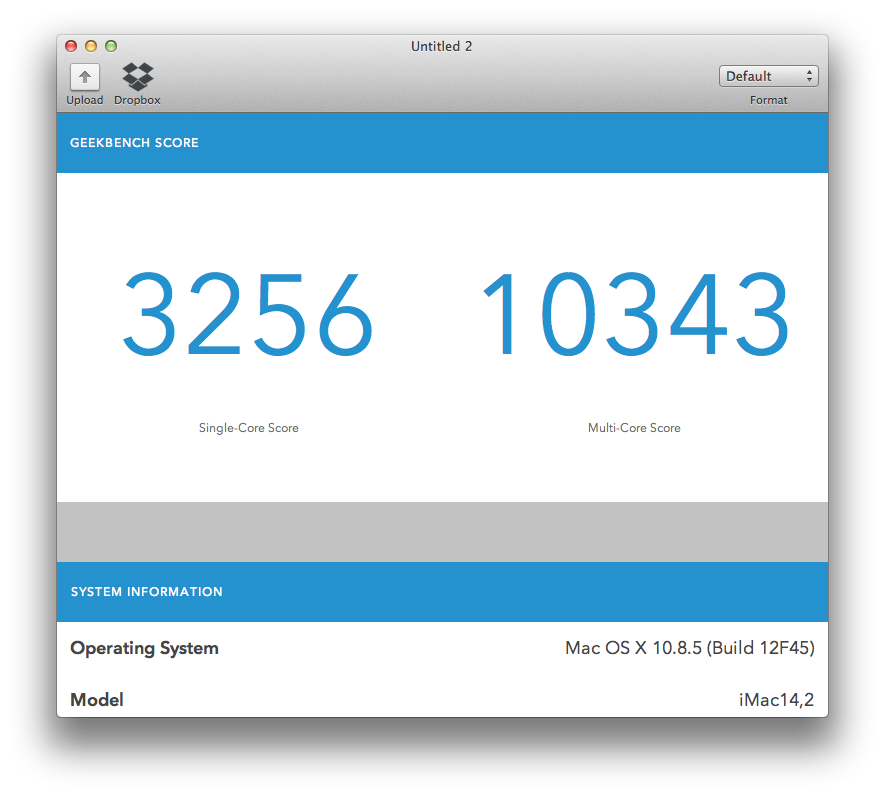Click the Upload arrow icon
The width and height of the screenshot is (885, 796).
tap(85, 77)
